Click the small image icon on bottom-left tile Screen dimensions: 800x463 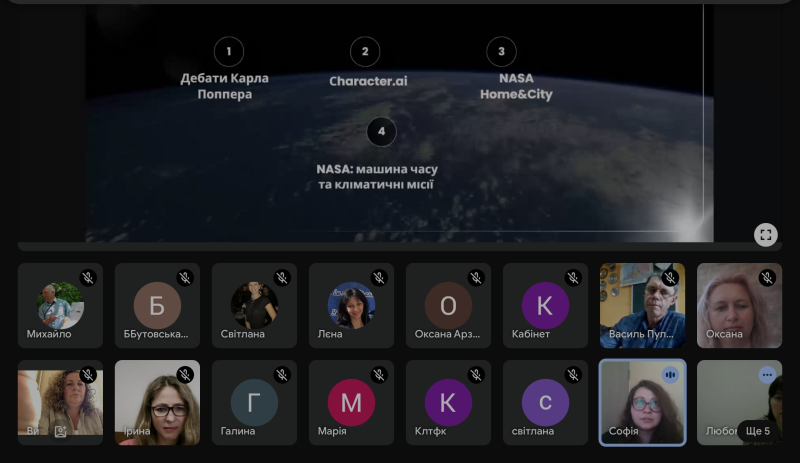tap(60, 432)
